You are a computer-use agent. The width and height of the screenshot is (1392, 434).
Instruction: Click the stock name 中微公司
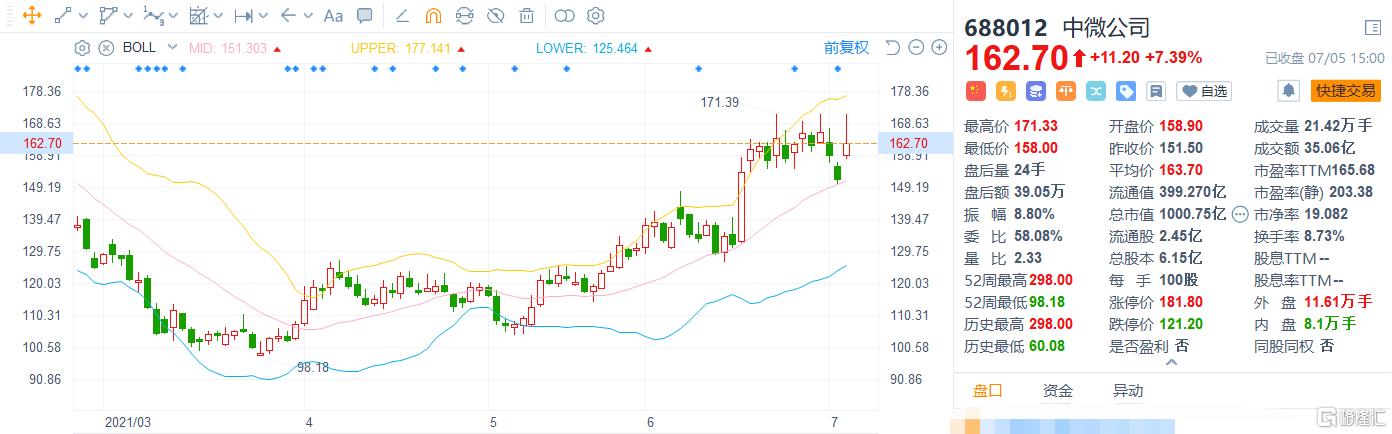click(1105, 28)
